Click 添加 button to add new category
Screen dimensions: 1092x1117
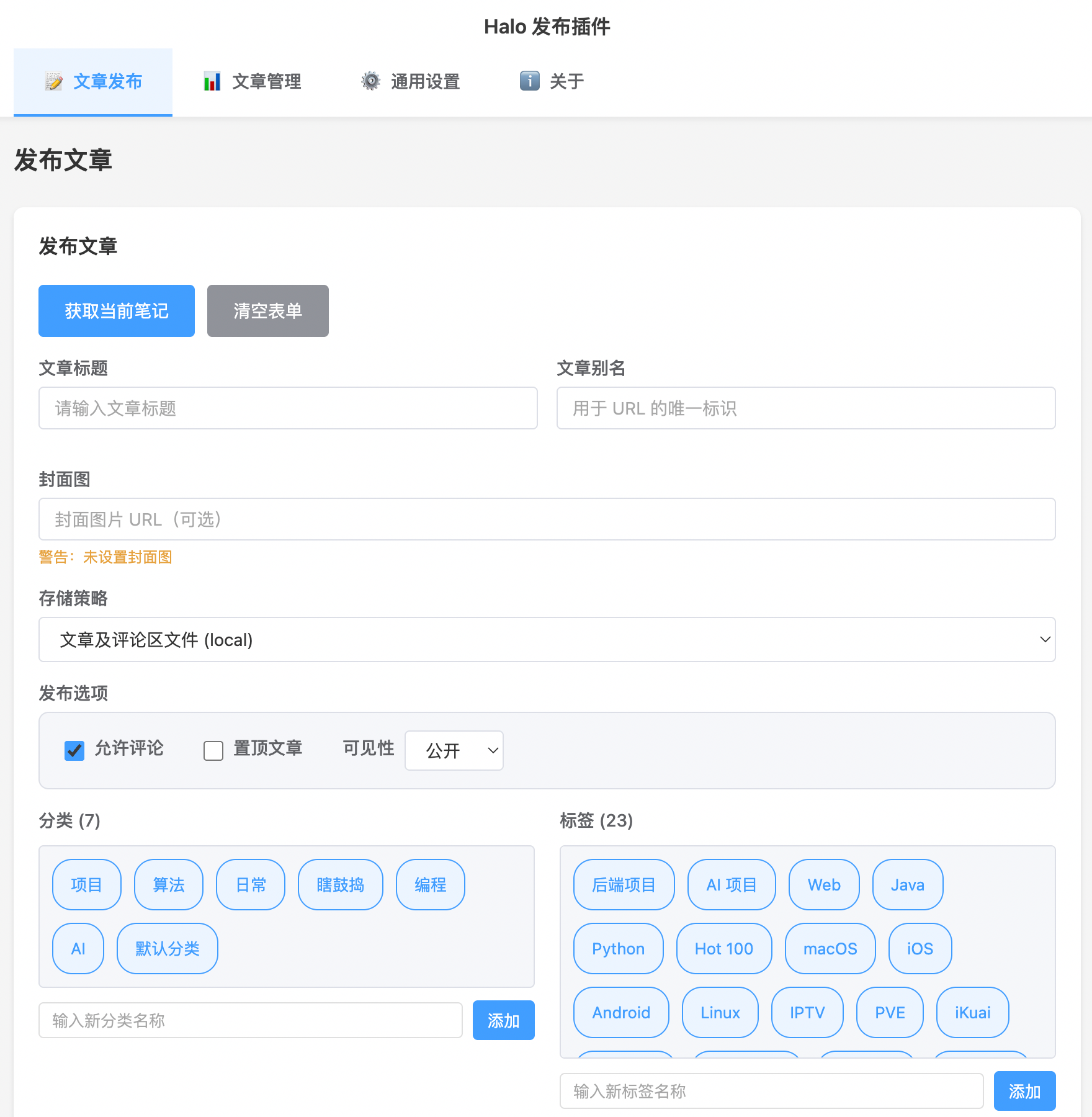pos(504,1020)
